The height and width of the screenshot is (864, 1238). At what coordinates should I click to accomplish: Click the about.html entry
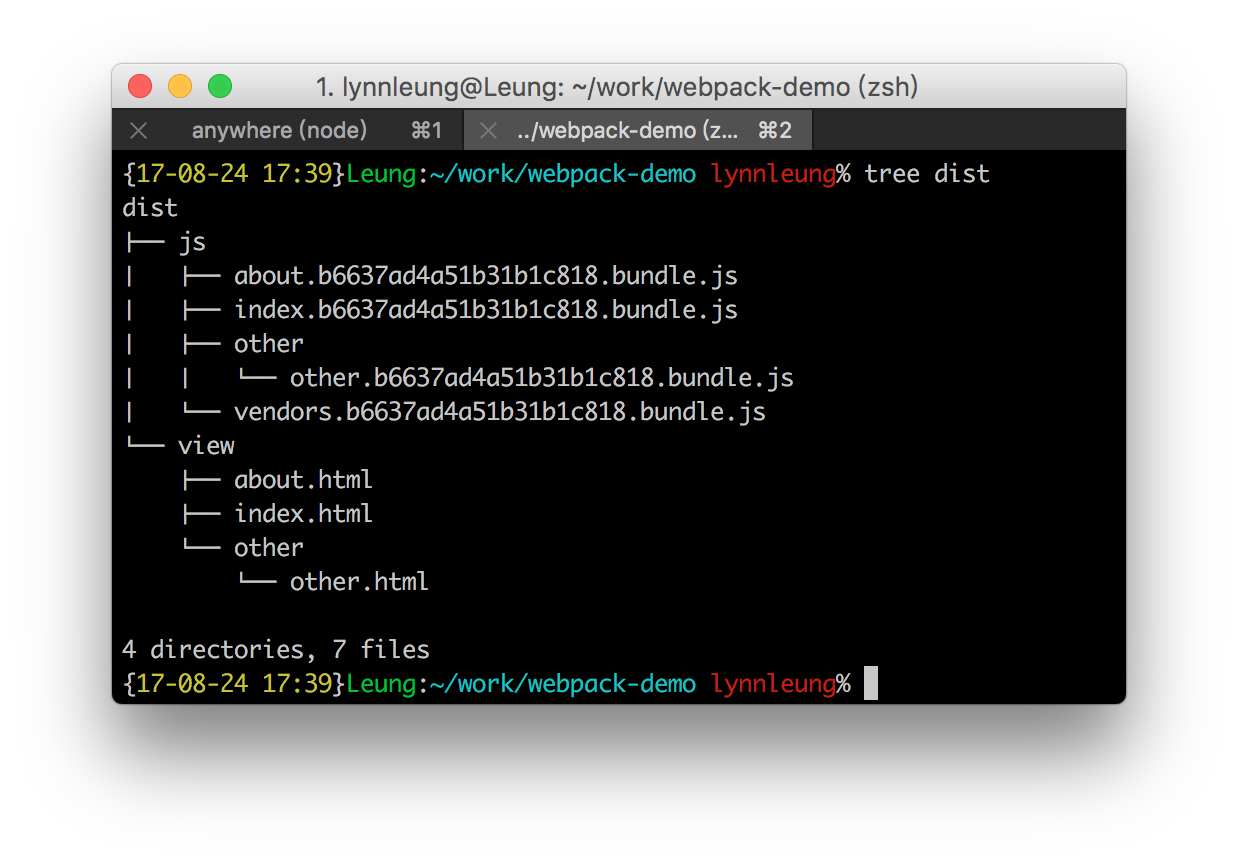[x=303, y=480]
